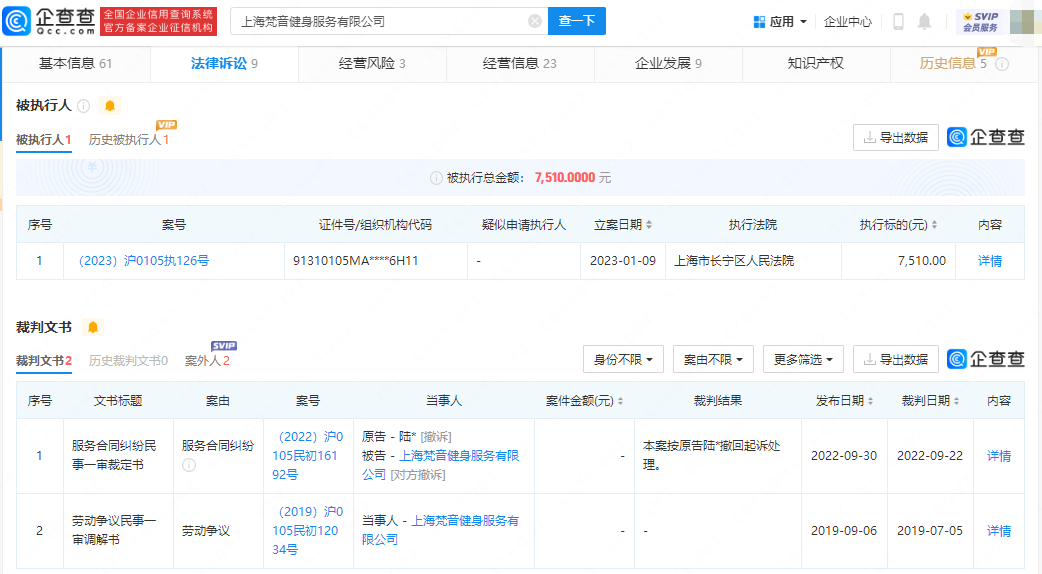Open case (2019)沪0105民初12034号 link
Screen dimensions: 1042x574
pos(308,531)
